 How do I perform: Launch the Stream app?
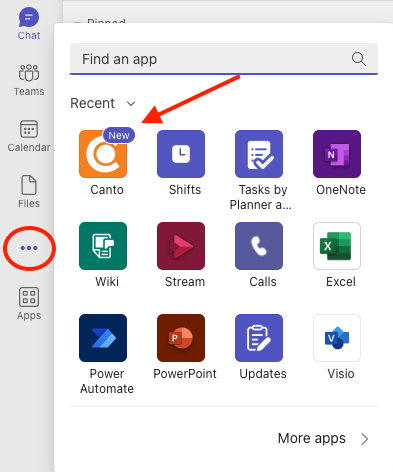pos(181,246)
